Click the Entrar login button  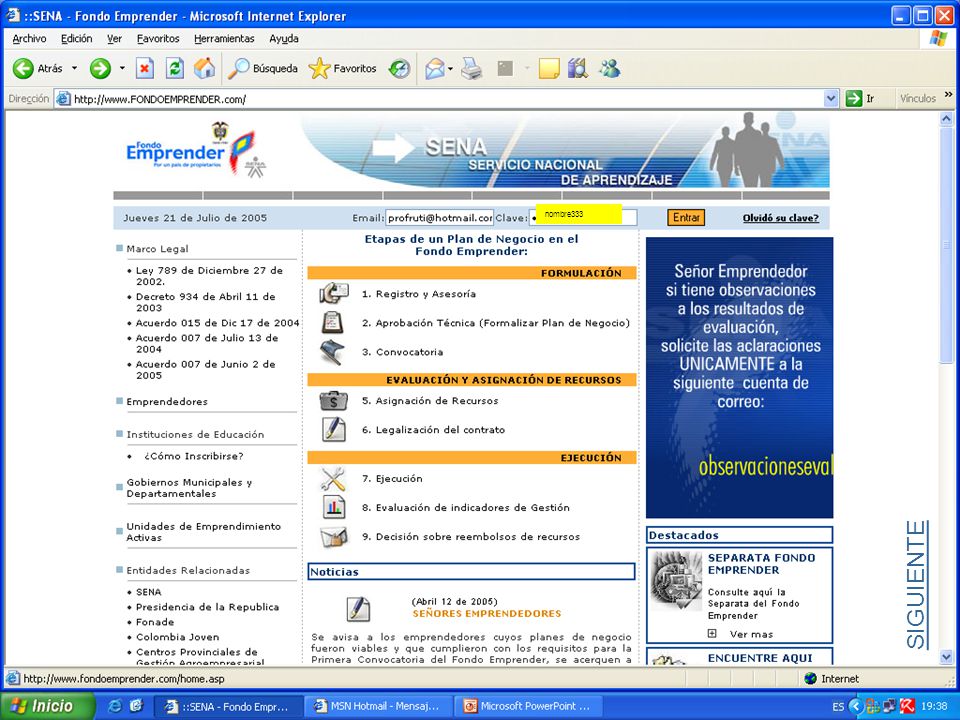[x=686, y=217]
